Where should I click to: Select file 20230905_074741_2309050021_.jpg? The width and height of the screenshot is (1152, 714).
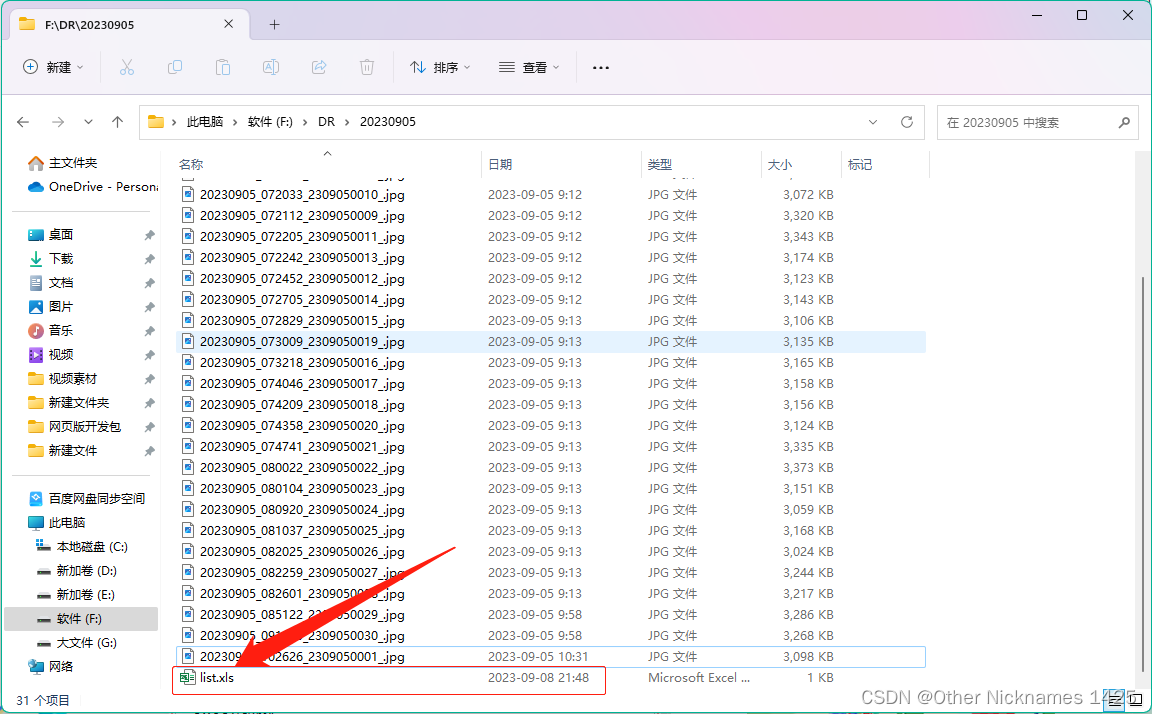pos(302,447)
